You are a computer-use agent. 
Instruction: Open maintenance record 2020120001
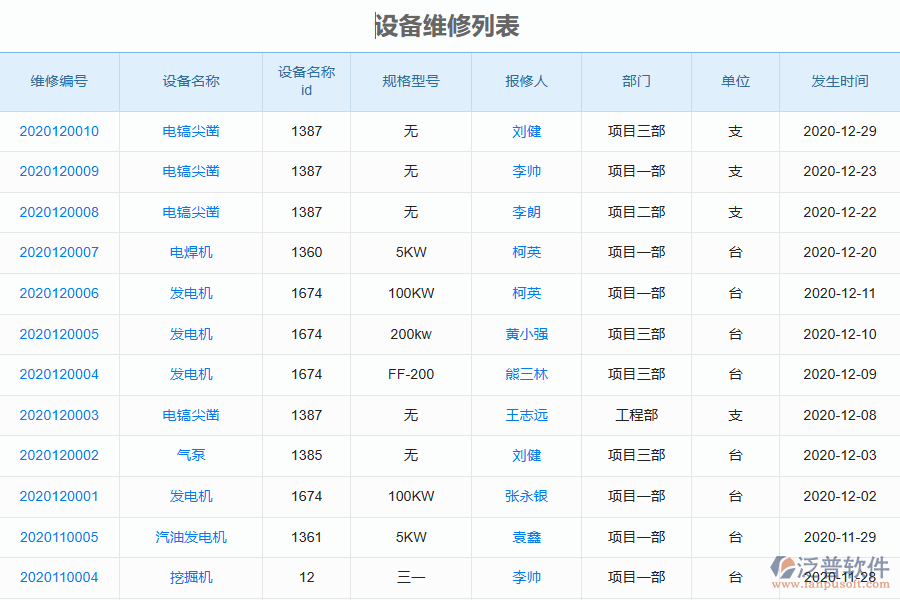[58, 496]
